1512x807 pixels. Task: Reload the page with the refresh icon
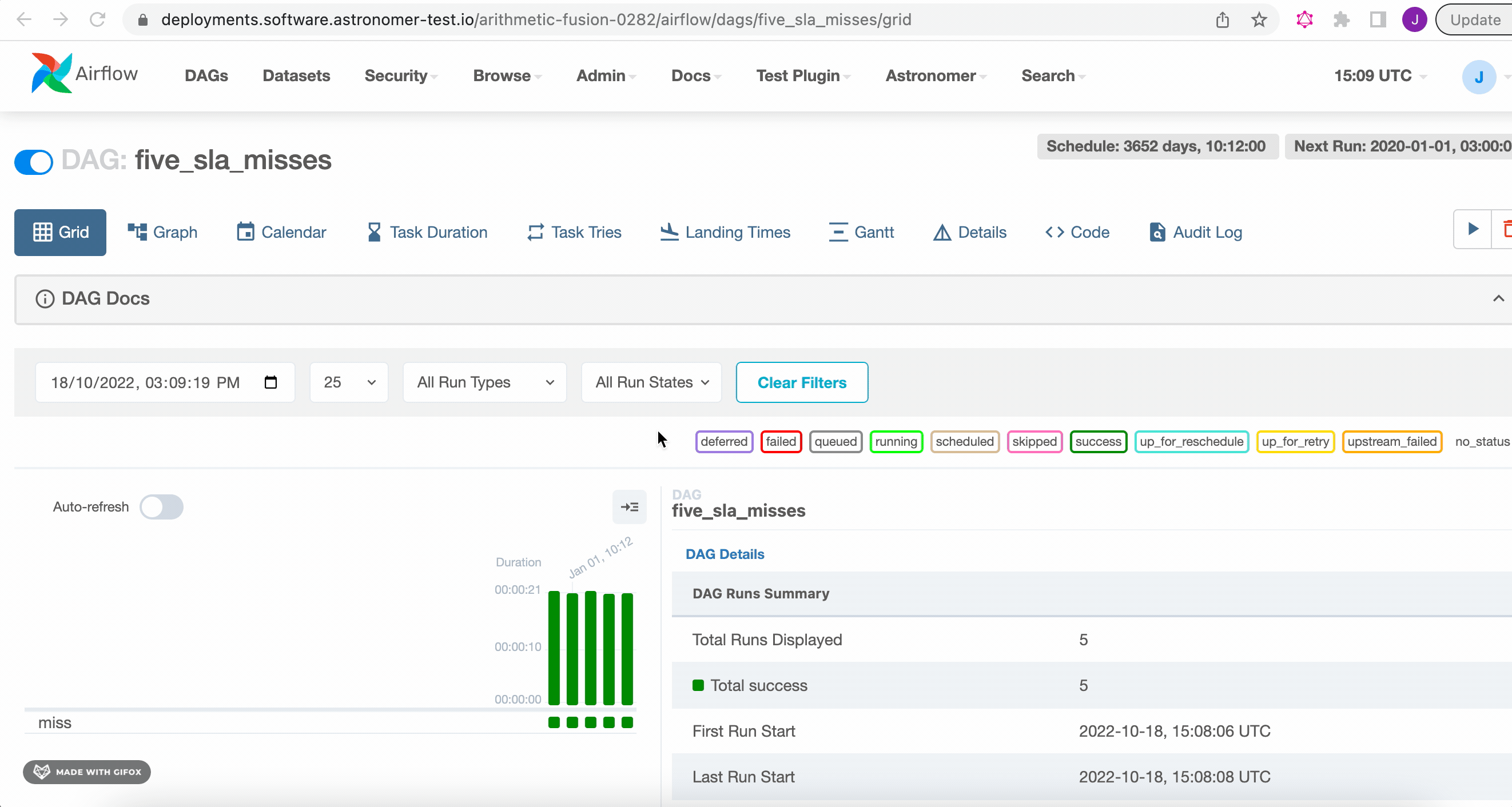click(x=97, y=20)
